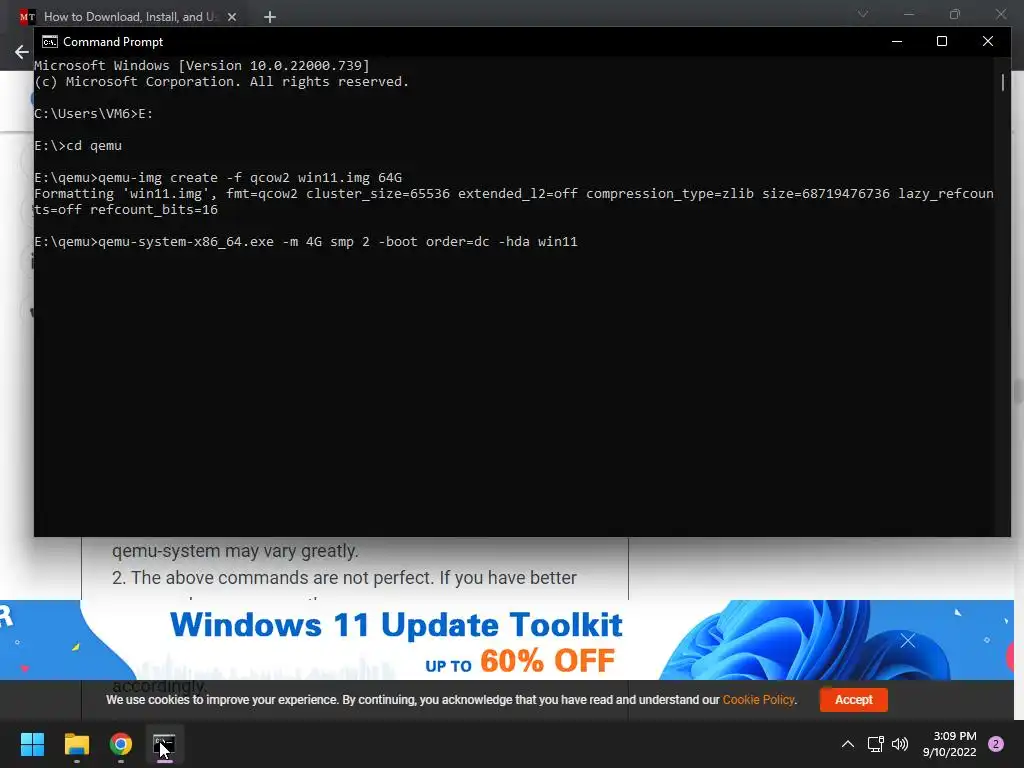This screenshot has width=1024, height=768.
Task: Open the notification count badge
Action: (x=996, y=744)
